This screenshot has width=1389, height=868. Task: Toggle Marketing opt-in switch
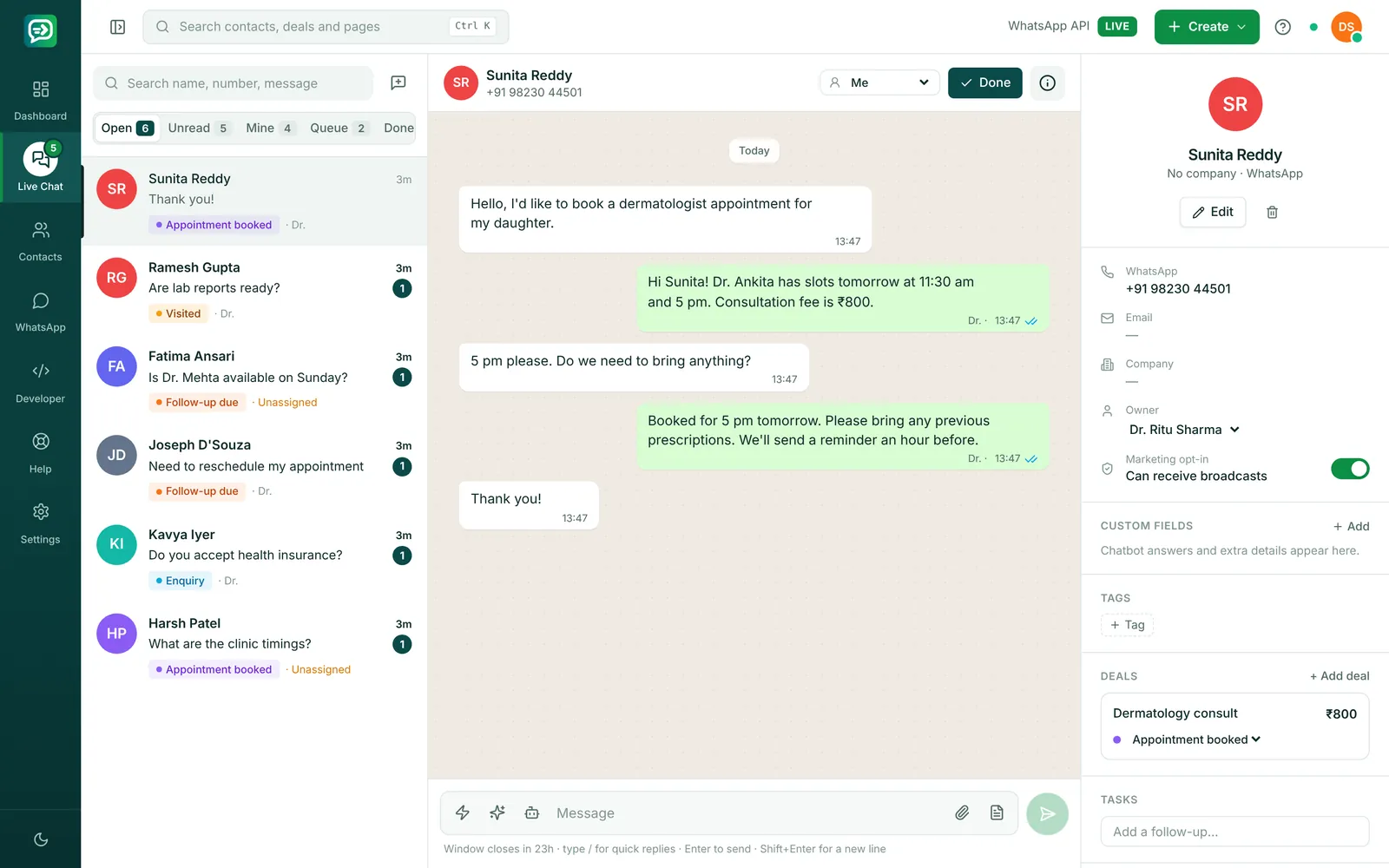[x=1350, y=469]
